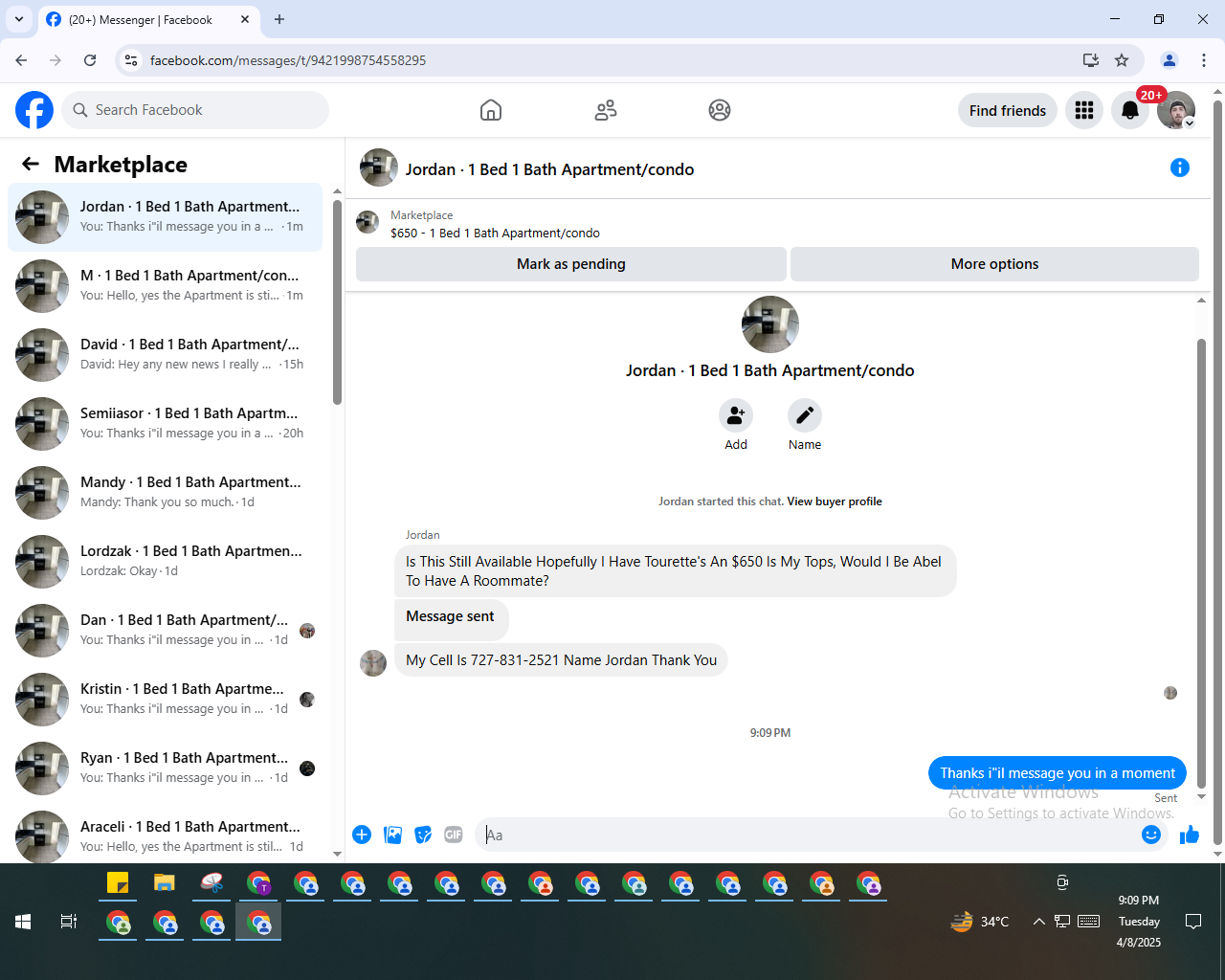Click Jordan's chat header title

pos(549,169)
